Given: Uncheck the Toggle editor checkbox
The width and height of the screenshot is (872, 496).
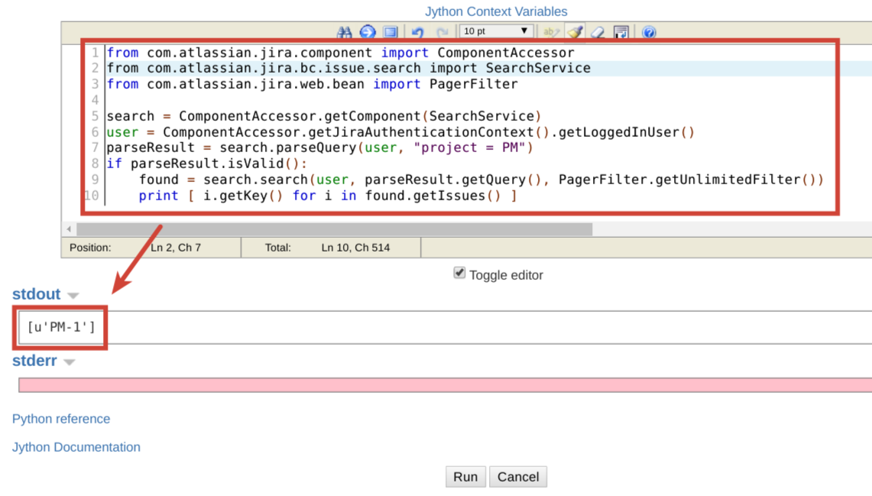Looking at the screenshot, I should tap(459, 273).
